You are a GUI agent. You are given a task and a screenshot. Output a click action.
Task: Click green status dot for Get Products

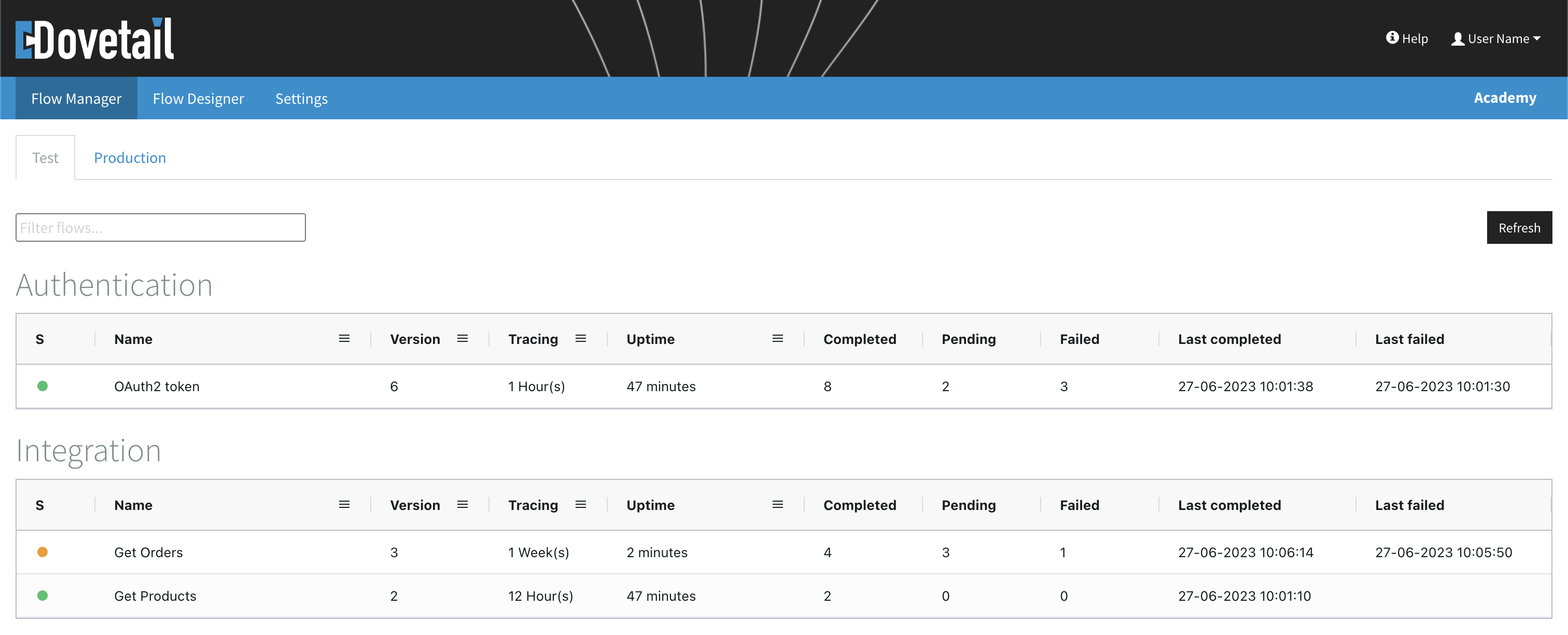pos(43,596)
